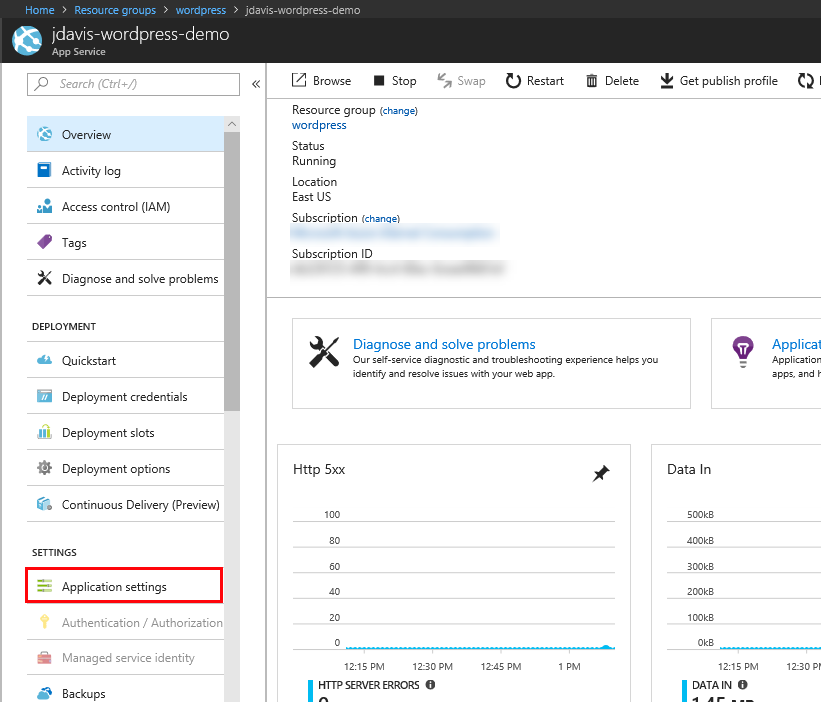Click the Deployment options gear icon
The image size is (821, 702).
point(45,468)
